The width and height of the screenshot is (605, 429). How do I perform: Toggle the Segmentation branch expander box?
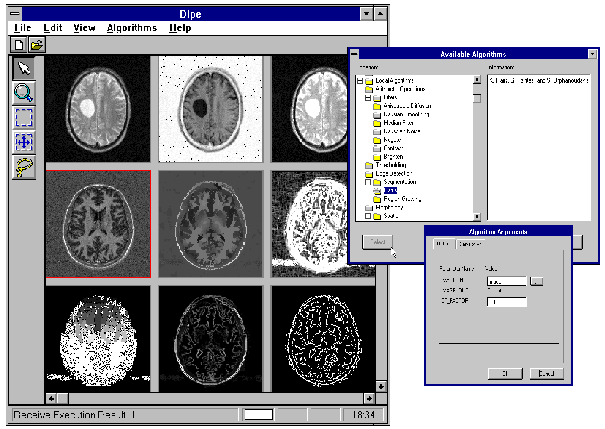(x=368, y=182)
